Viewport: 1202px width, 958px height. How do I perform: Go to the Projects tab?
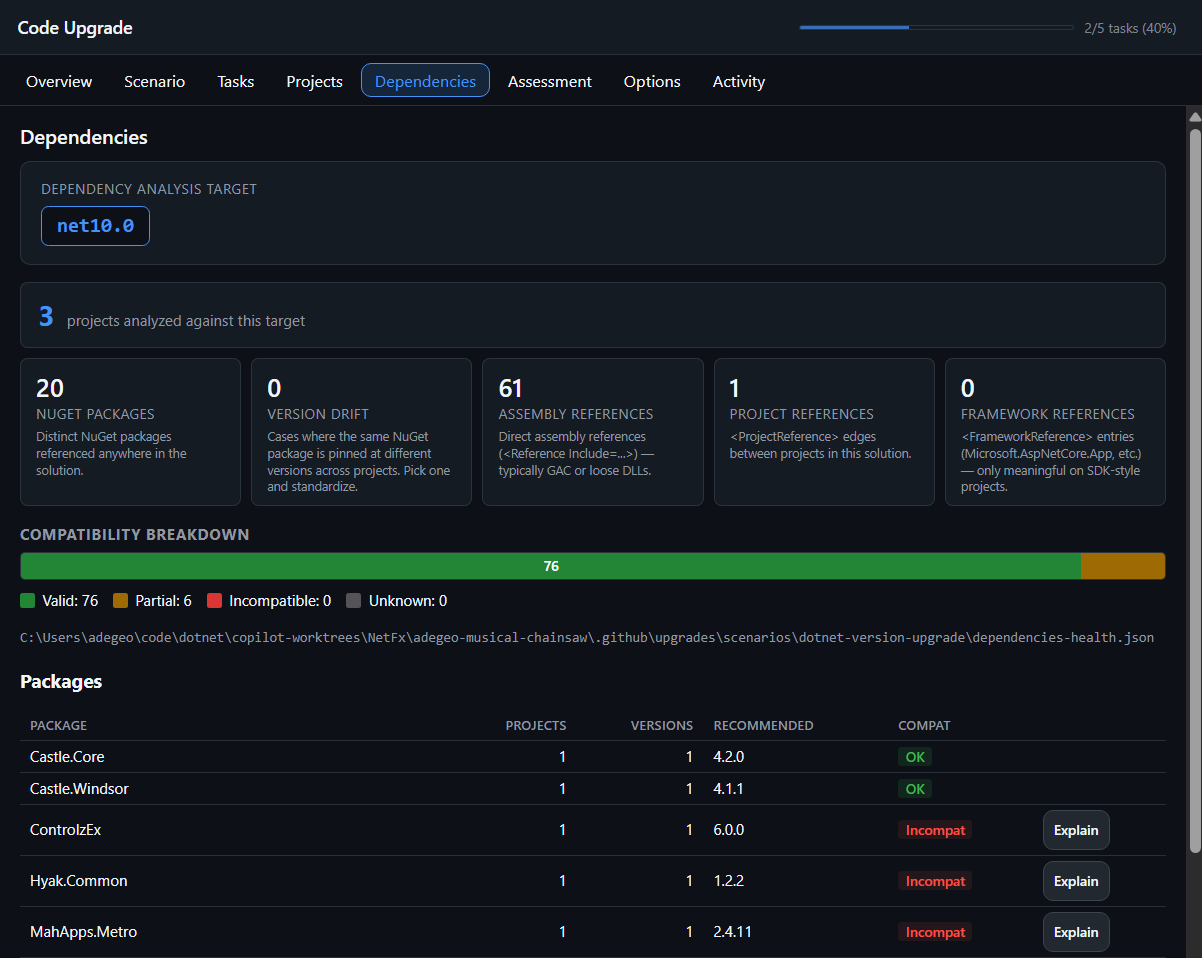314,82
